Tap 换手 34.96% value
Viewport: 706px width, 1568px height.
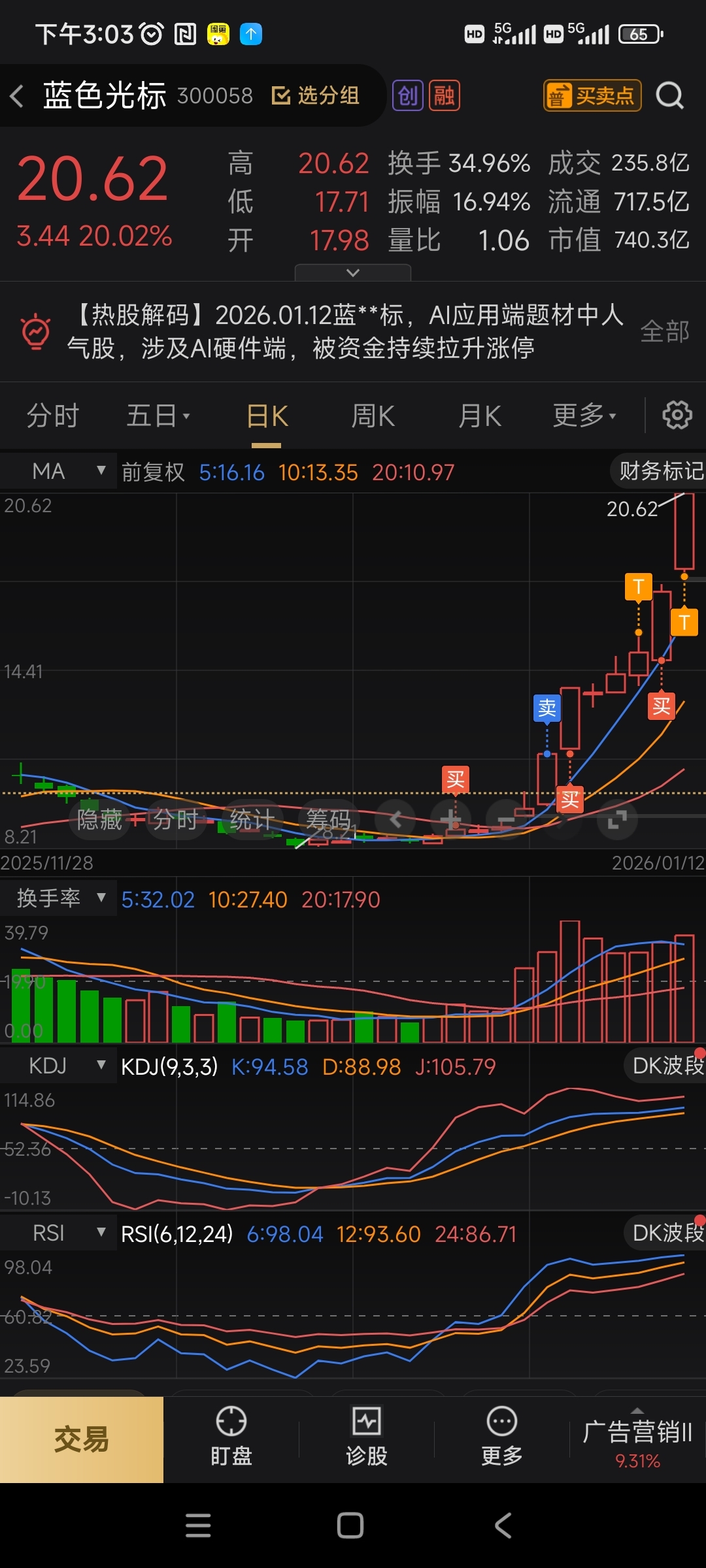[x=490, y=163]
